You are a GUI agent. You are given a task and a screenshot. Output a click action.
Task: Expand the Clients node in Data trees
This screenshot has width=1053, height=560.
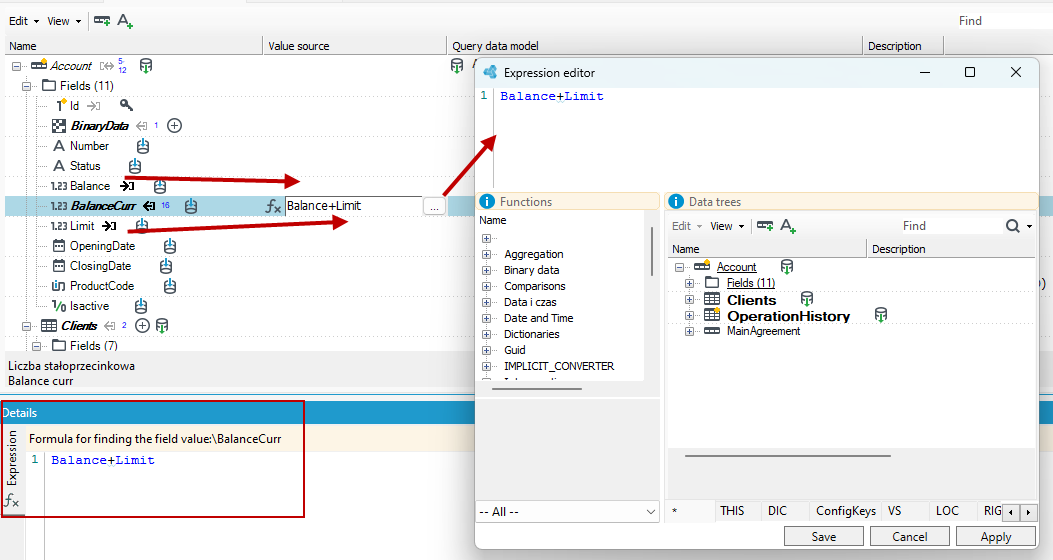689,299
